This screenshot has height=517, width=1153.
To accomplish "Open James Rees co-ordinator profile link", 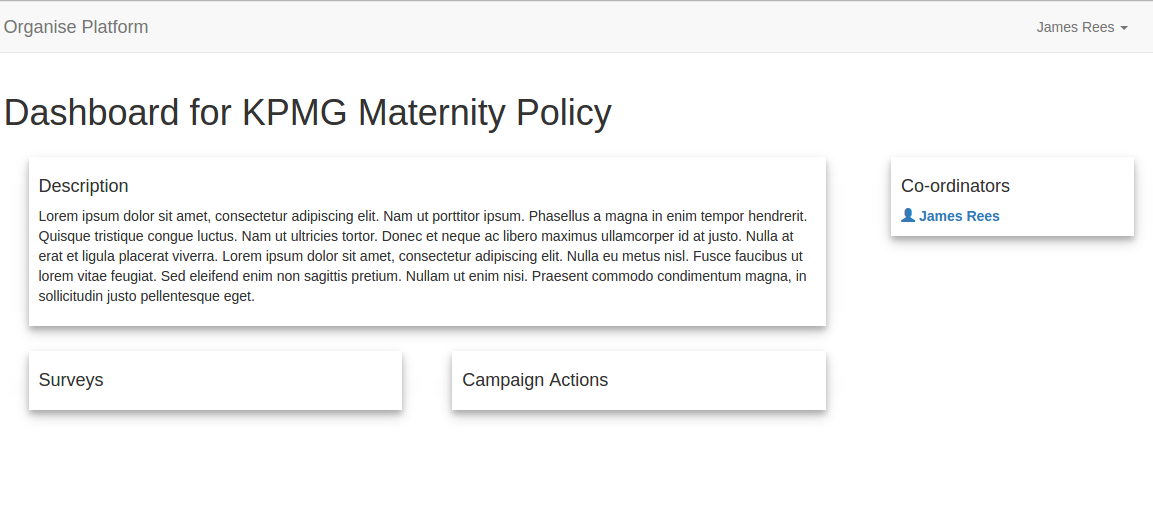I will pos(959,216).
